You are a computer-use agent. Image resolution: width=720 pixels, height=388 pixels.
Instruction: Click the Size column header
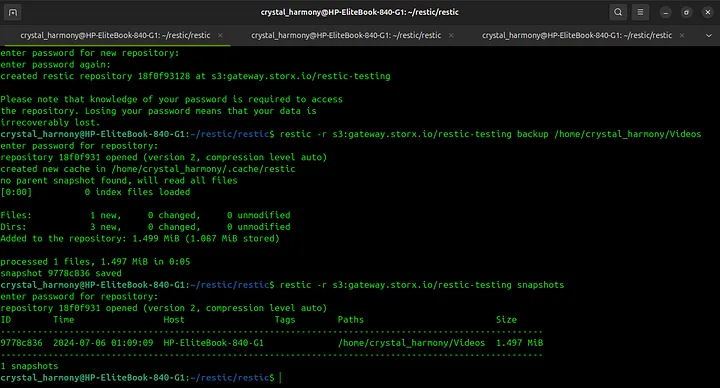point(506,320)
